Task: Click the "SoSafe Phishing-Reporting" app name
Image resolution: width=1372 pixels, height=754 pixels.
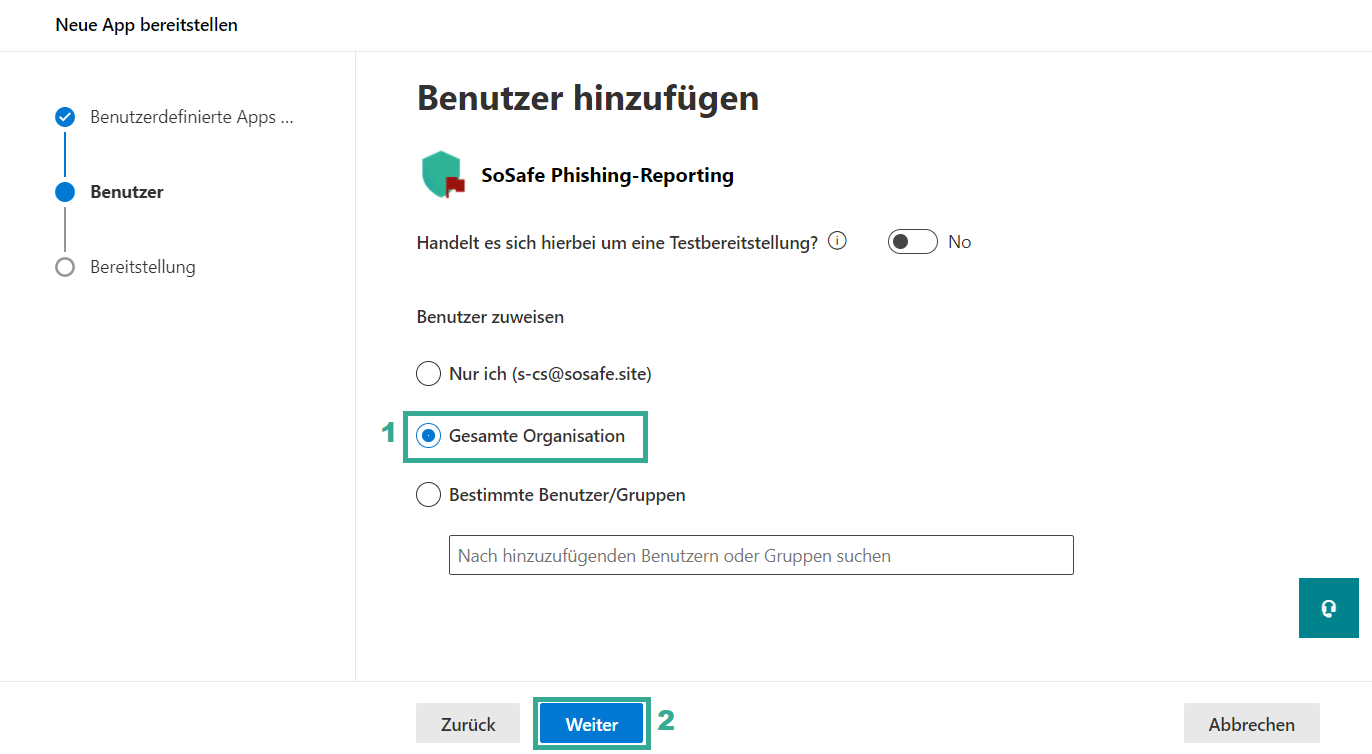Action: pos(607,176)
